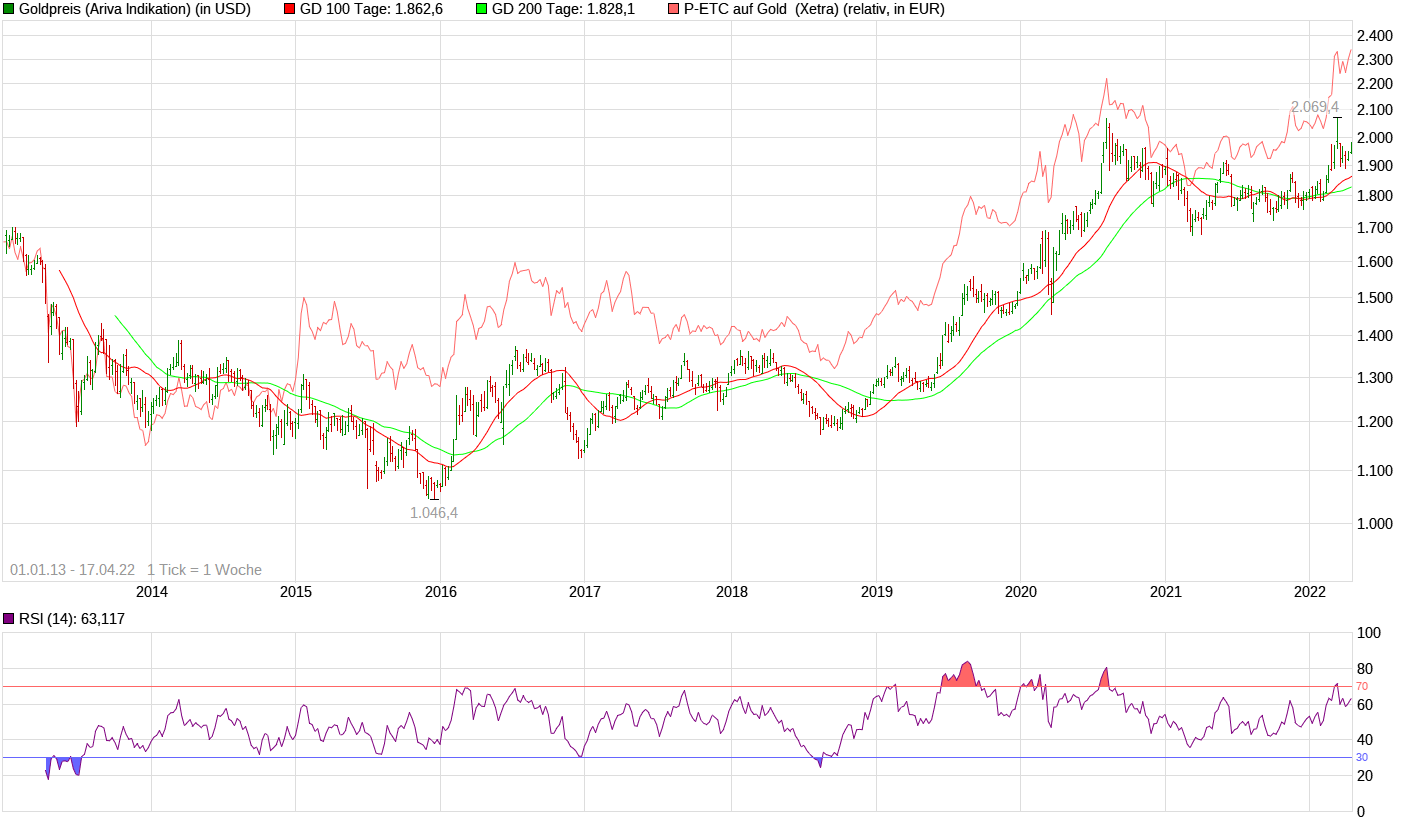Click the date range 01.01.13 - 17.04.22 text

coord(72,570)
